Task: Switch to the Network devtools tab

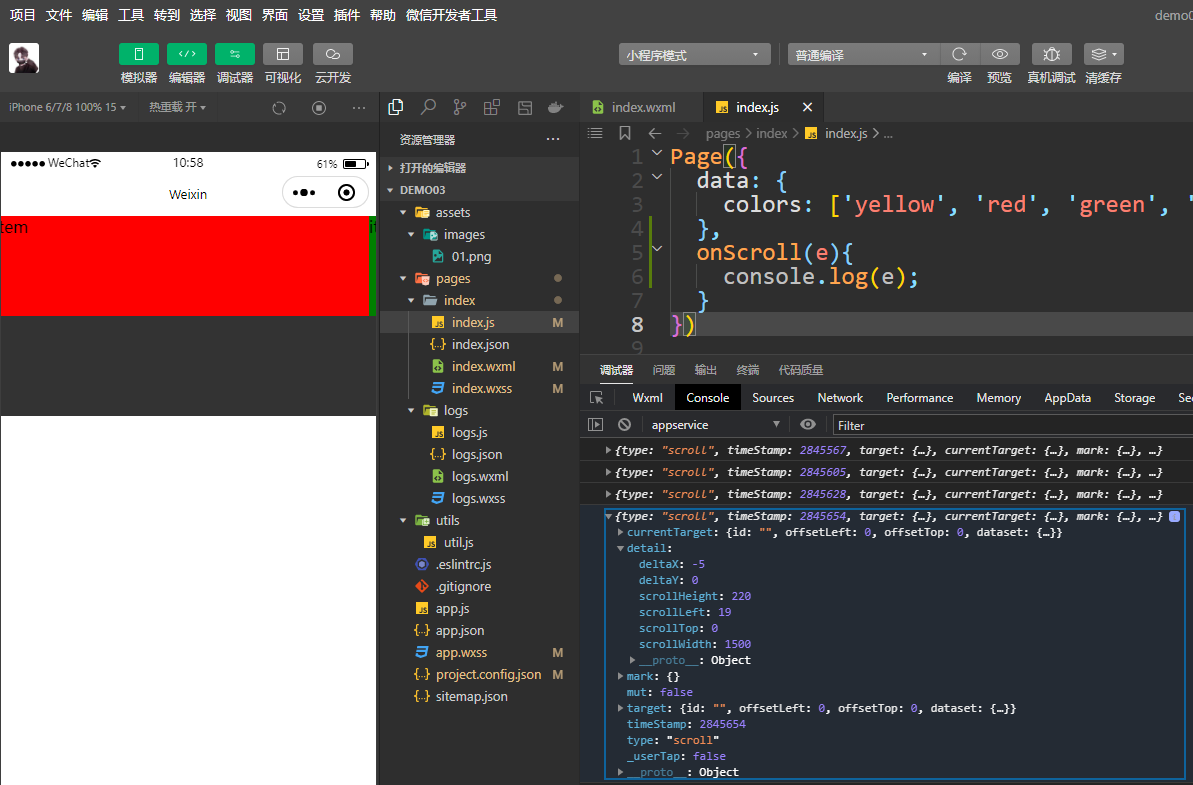Action: click(x=840, y=397)
